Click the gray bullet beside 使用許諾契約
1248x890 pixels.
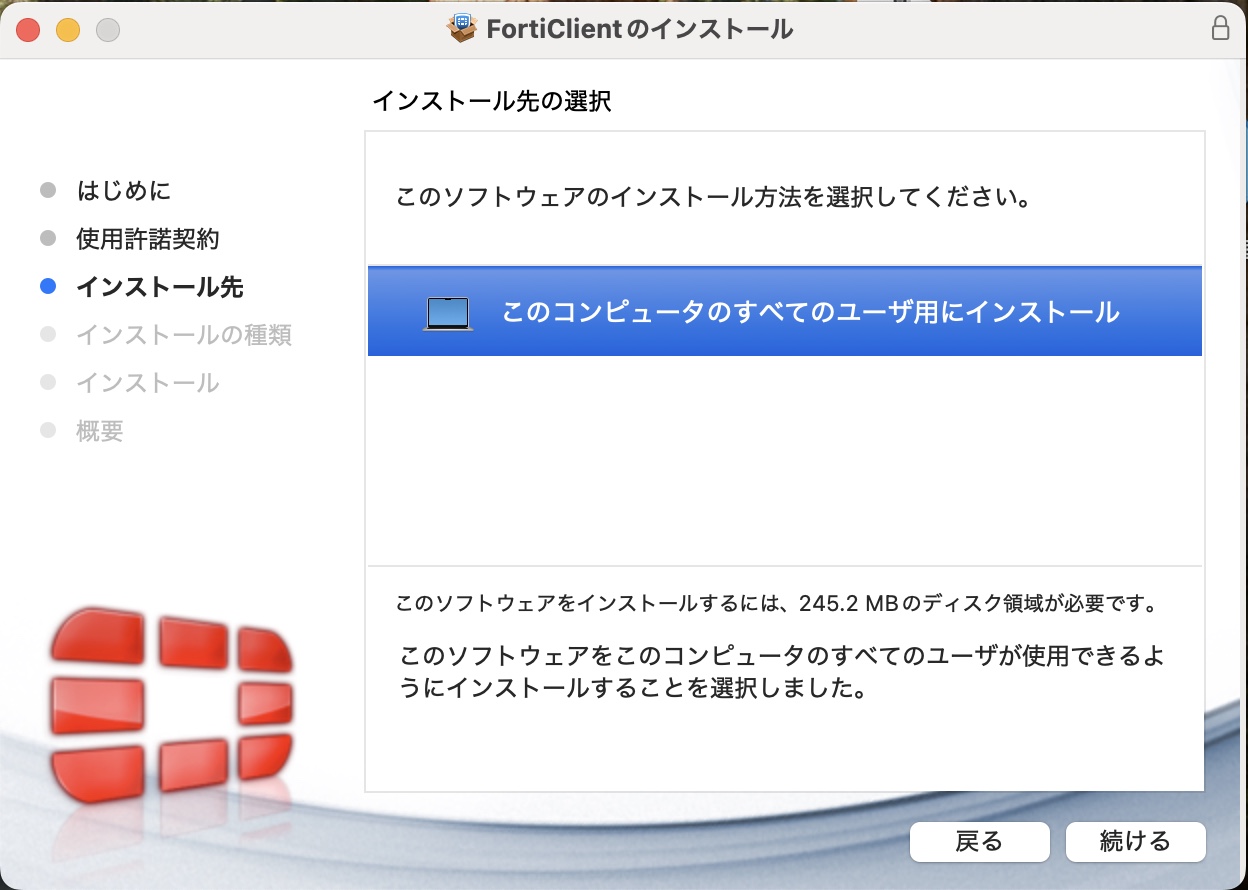[x=48, y=239]
